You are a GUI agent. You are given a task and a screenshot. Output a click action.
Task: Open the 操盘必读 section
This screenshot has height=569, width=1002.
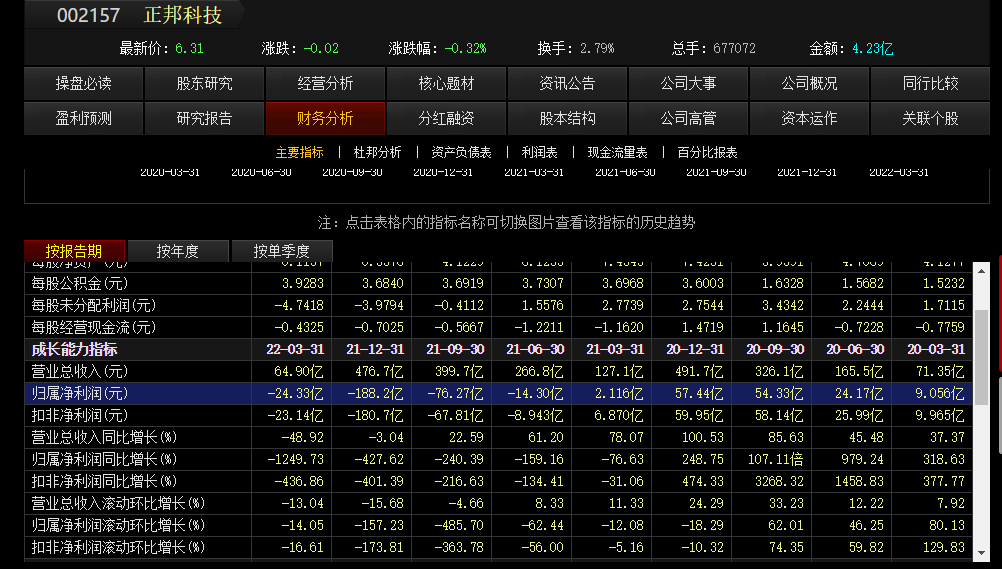(x=84, y=84)
